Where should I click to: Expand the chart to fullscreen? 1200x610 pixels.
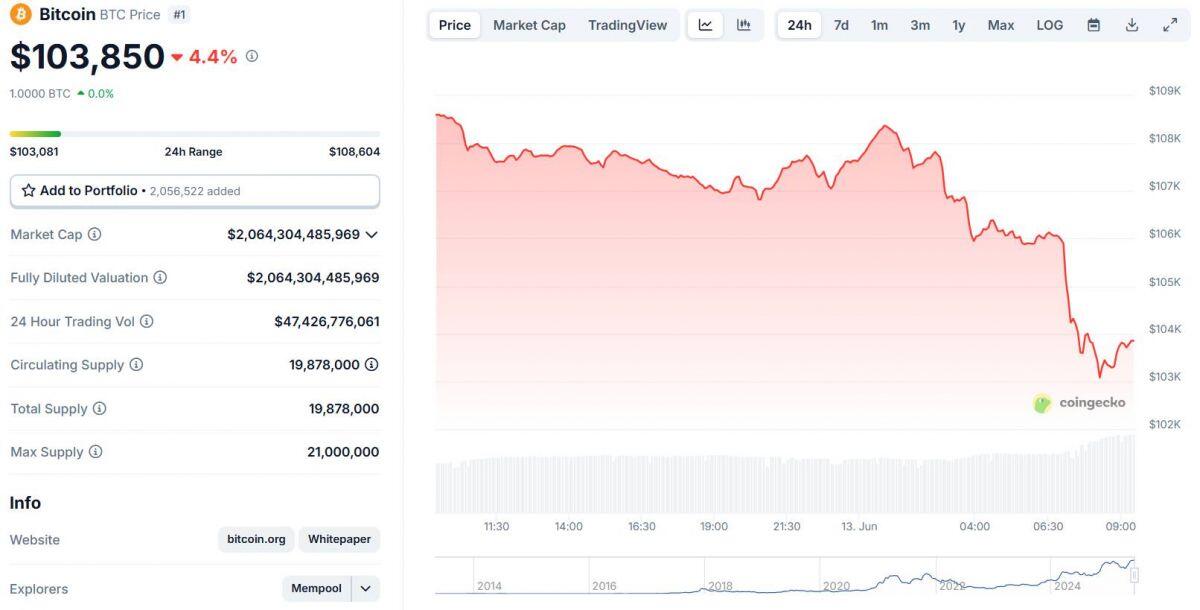[1170, 25]
